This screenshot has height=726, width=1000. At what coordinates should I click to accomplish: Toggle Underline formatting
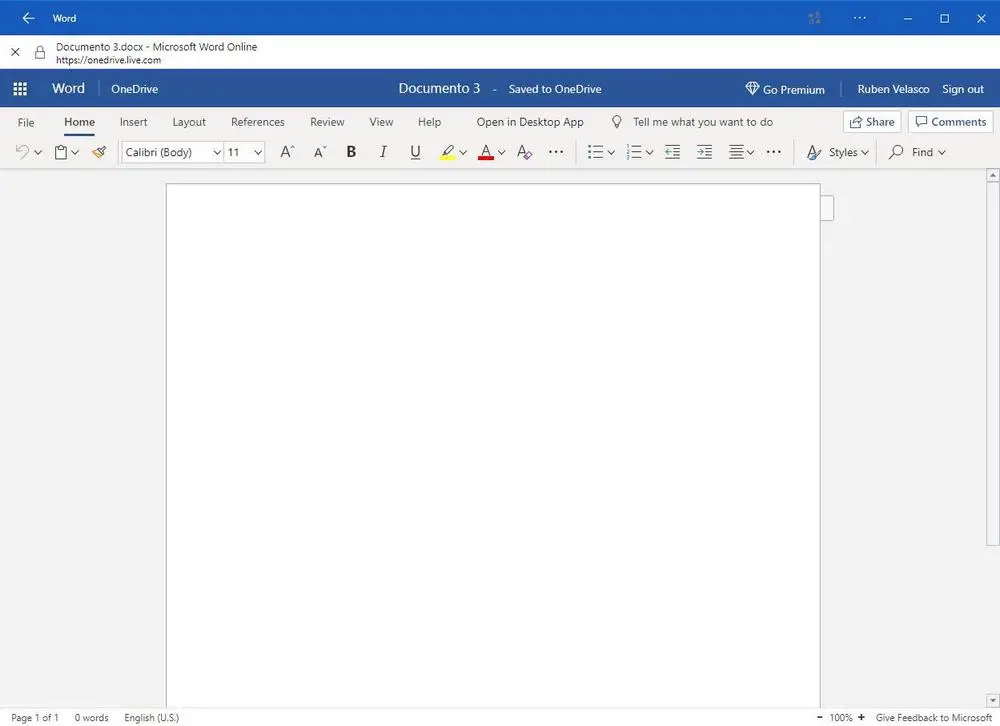point(415,152)
